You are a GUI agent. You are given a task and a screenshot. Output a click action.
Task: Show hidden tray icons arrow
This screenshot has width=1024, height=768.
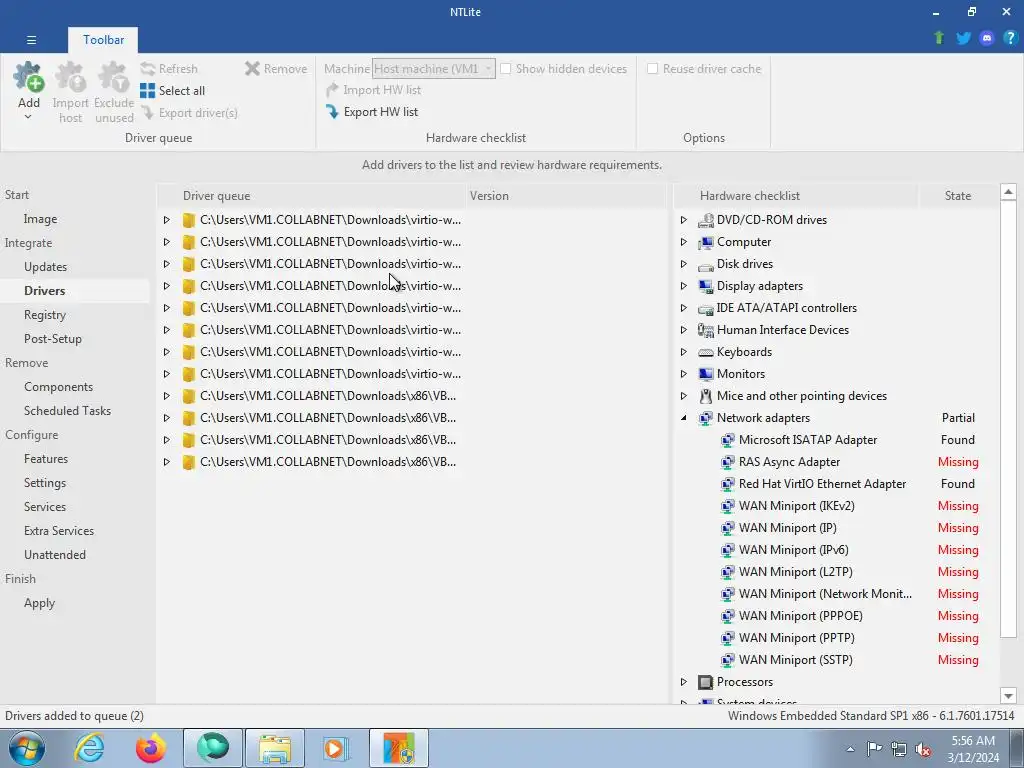point(850,749)
